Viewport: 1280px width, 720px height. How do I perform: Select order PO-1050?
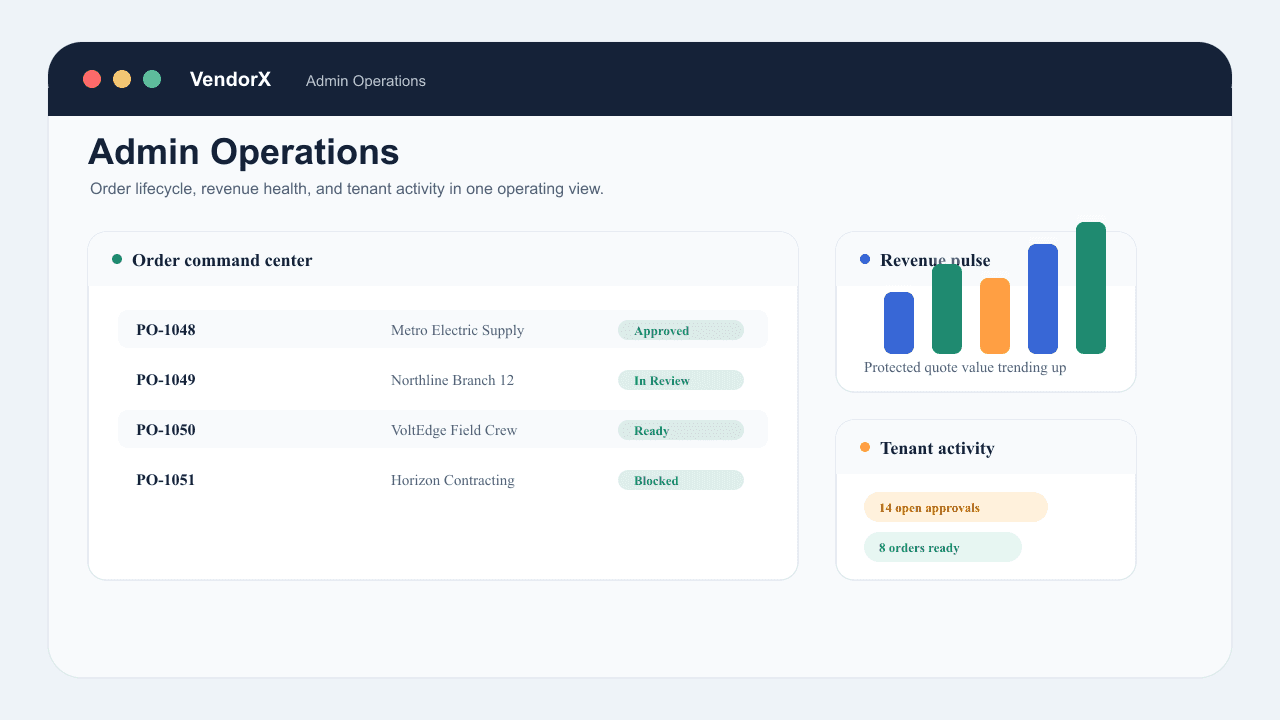tap(166, 430)
